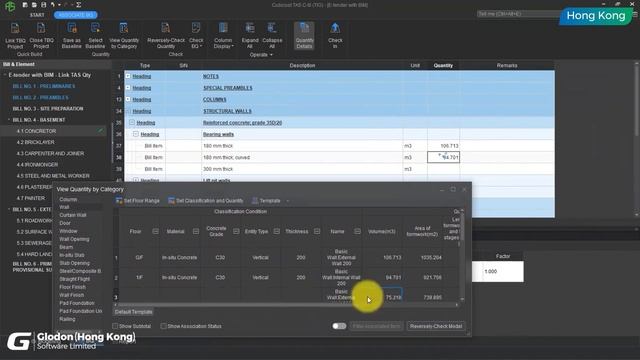Check the Show Subtotal checkbox
Screen dimensions: 640x360
pos(115,326)
